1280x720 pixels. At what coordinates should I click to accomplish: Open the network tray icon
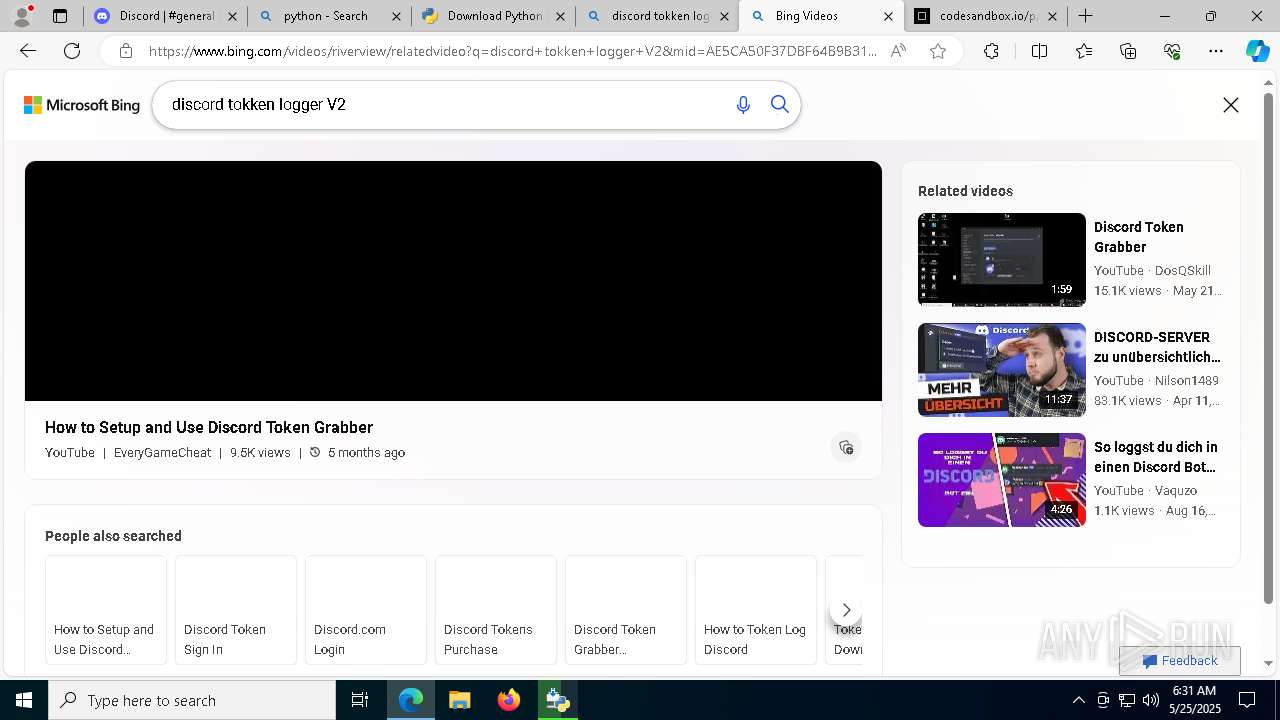tap(1127, 700)
